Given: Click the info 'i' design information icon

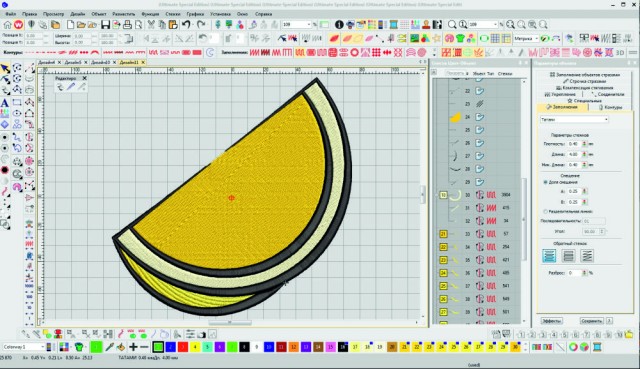Looking at the screenshot, I should point(339,25).
